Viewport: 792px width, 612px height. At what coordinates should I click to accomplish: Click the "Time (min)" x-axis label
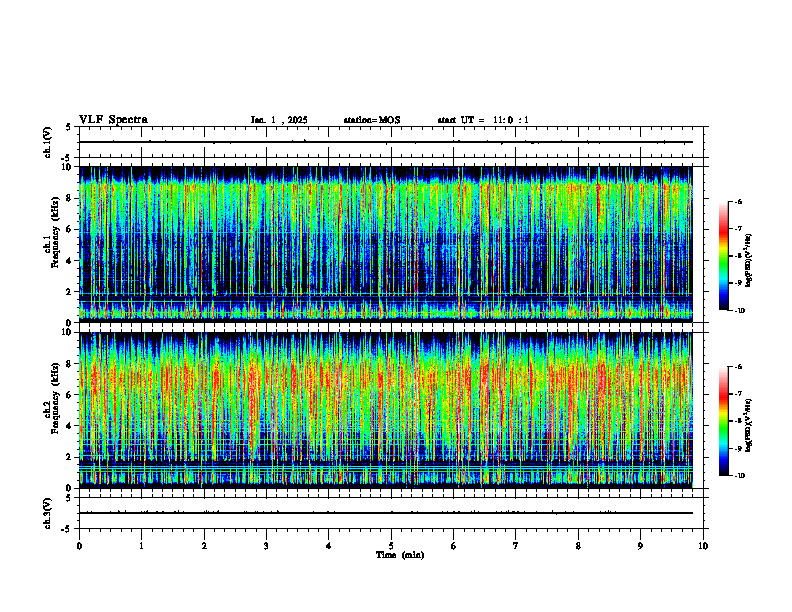[400, 555]
